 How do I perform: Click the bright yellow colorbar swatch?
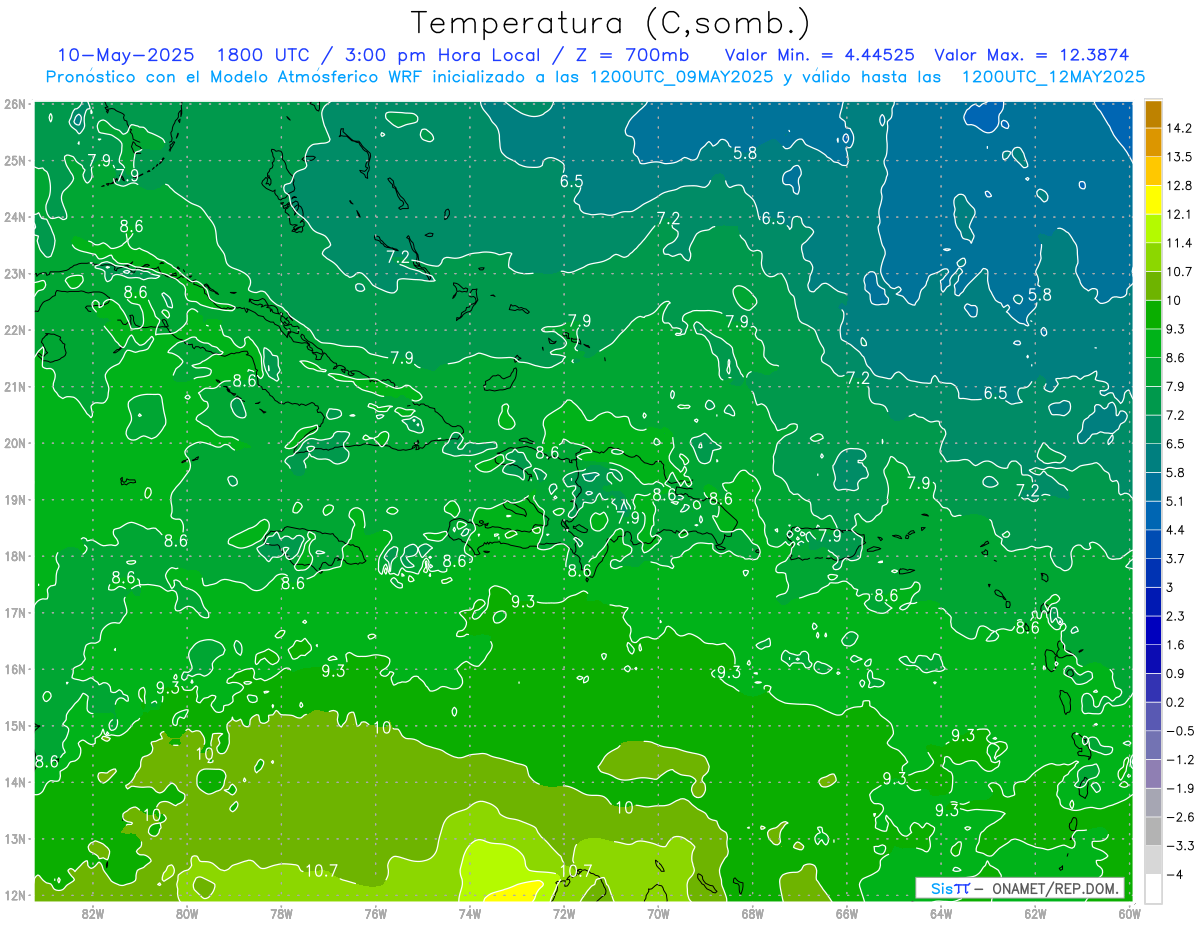tap(1153, 200)
